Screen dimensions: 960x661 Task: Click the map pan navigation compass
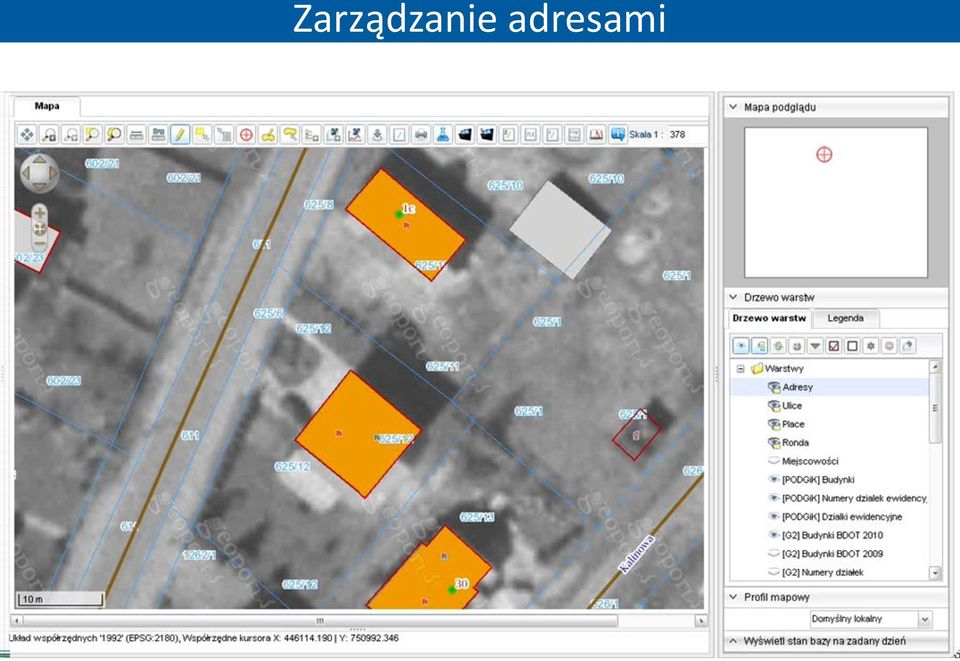(x=39, y=173)
